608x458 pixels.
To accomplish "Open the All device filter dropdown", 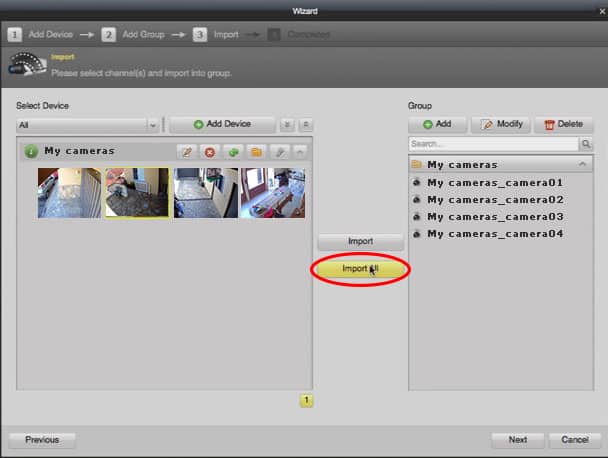I will coord(88,125).
